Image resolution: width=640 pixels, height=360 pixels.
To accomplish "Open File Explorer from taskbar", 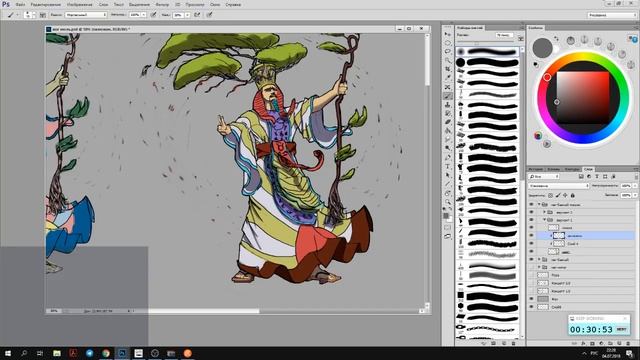I will [57, 353].
